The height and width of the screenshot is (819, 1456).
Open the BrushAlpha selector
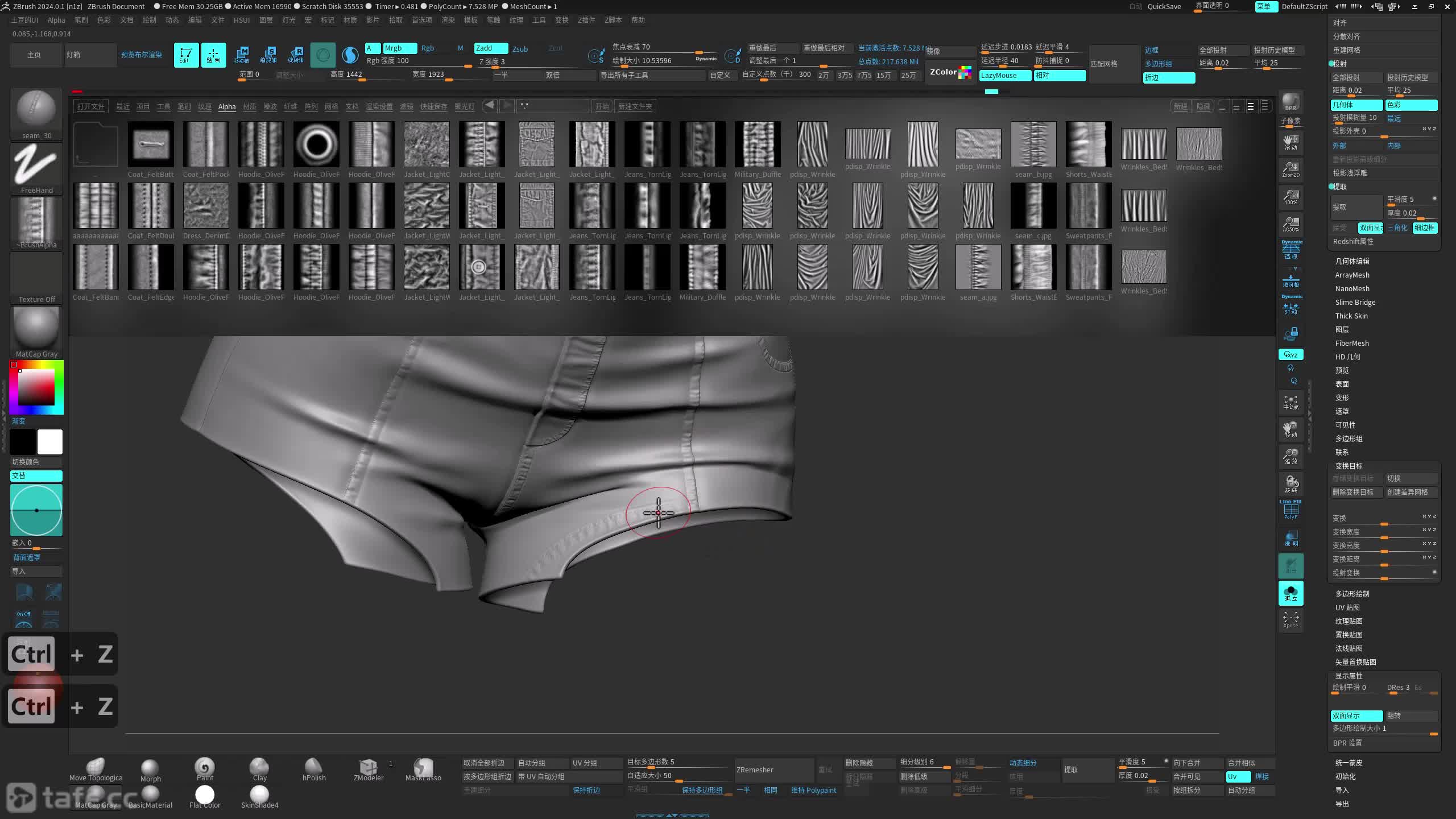[x=36, y=223]
